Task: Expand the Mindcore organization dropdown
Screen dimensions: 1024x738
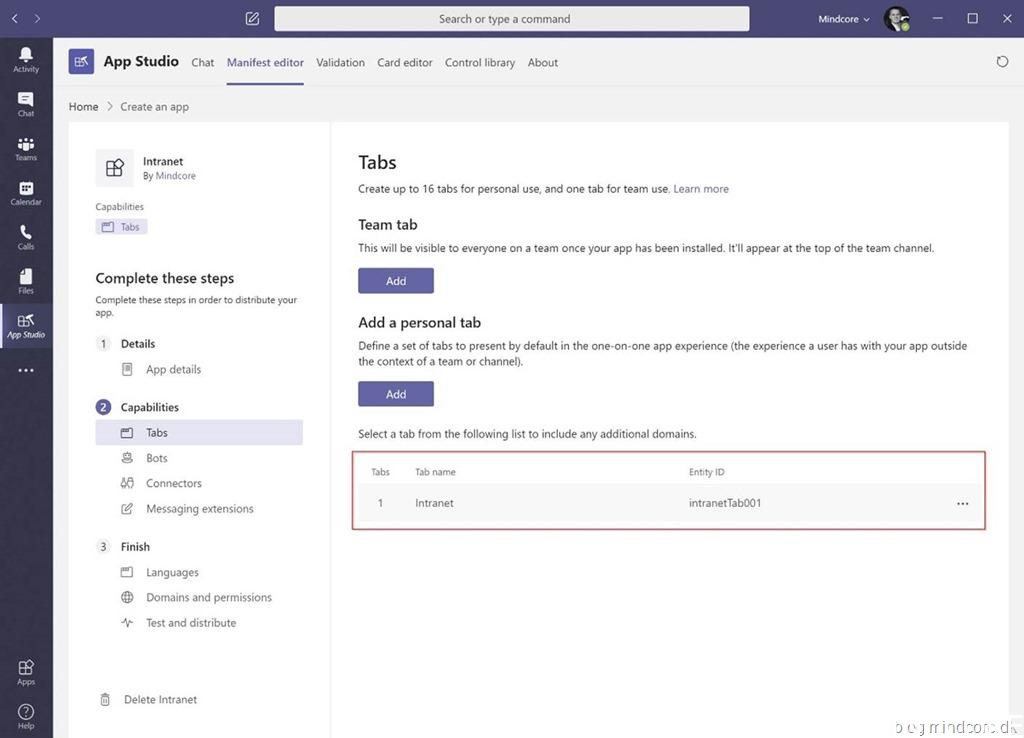Action: [844, 19]
